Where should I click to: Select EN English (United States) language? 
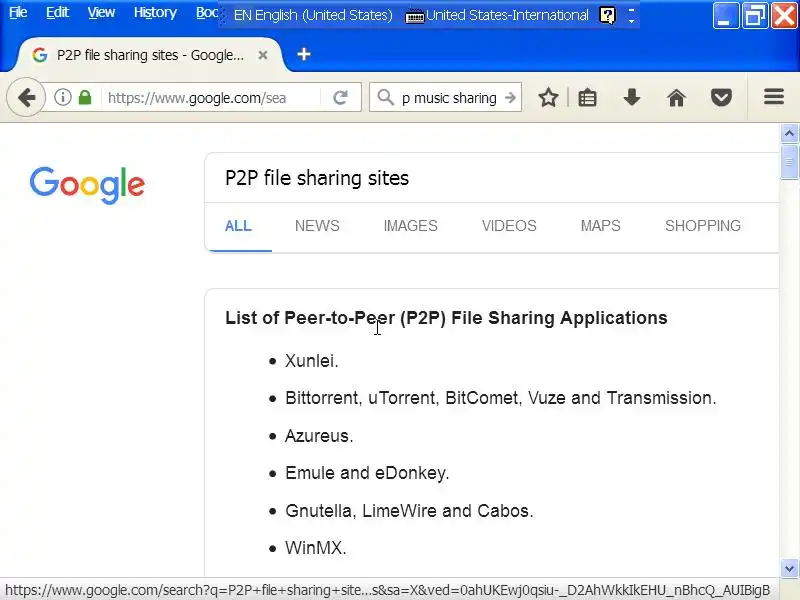(x=313, y=15)
